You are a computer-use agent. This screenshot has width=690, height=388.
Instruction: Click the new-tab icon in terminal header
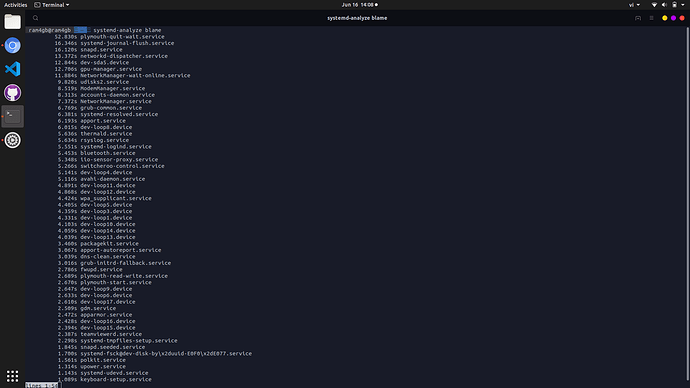[x=638, y=18]
